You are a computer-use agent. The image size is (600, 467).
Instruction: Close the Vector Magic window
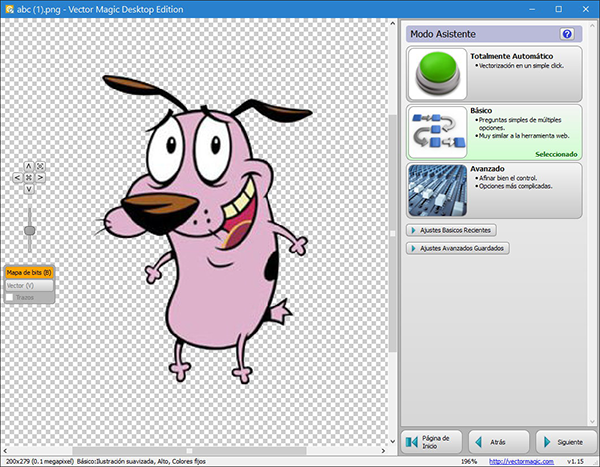click(x=586, y=9)
